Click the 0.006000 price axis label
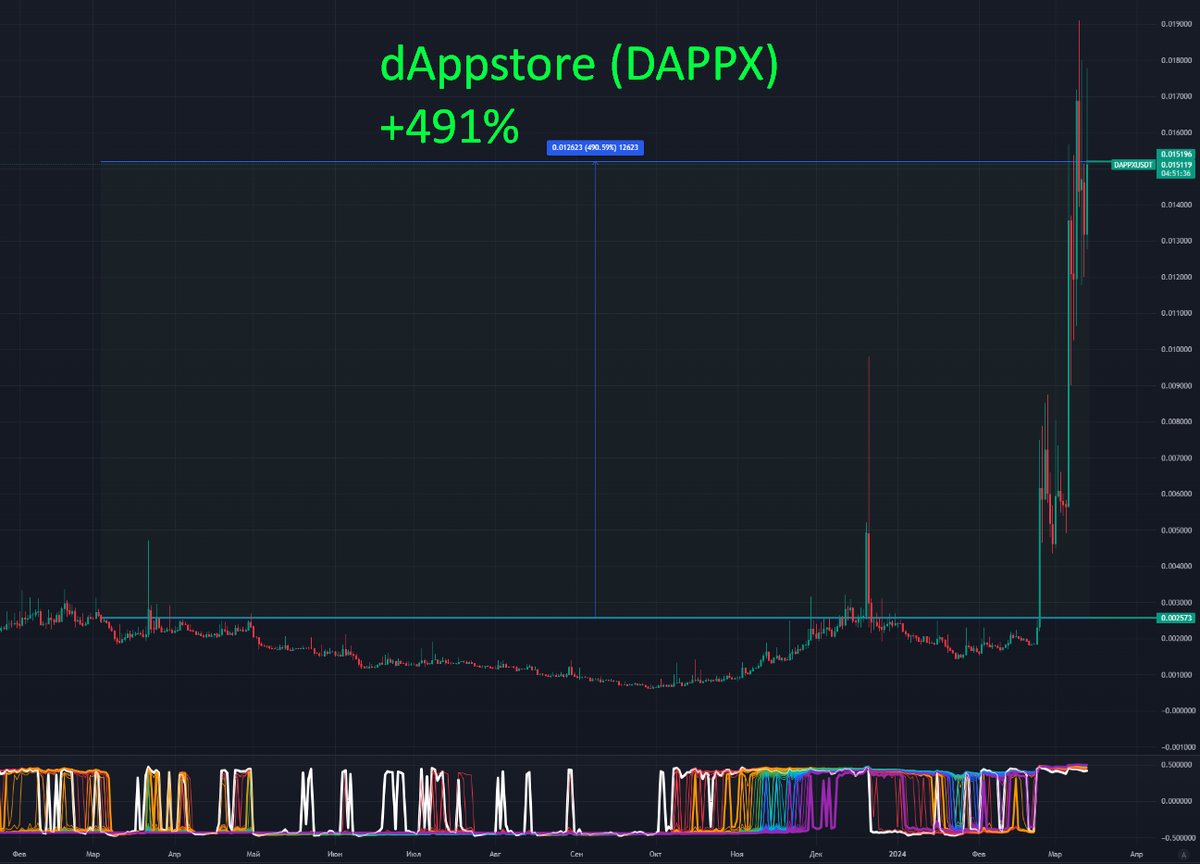The width and height of the screenshot is (1200, 864). 1177,494
